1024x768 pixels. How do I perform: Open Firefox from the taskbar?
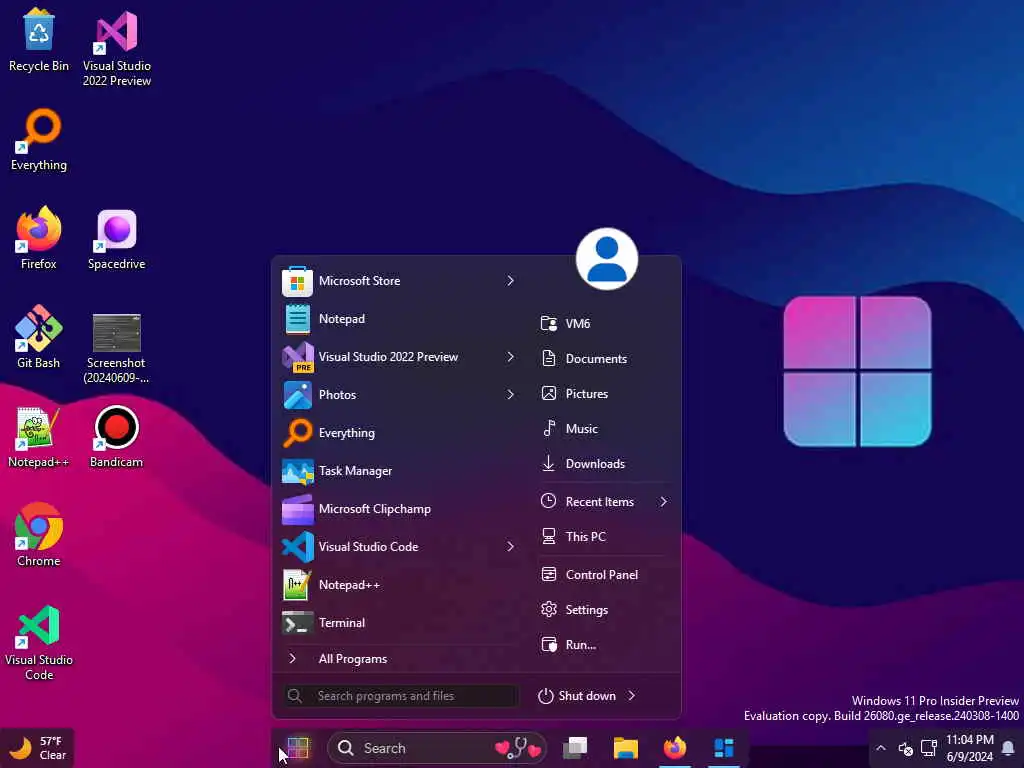[675, 748]
